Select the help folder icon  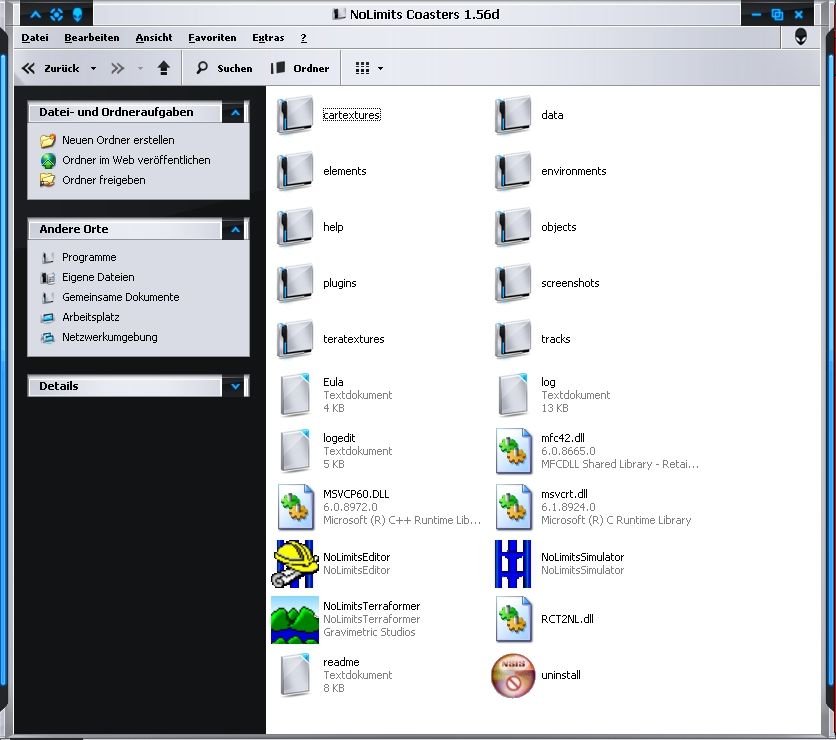295,227
